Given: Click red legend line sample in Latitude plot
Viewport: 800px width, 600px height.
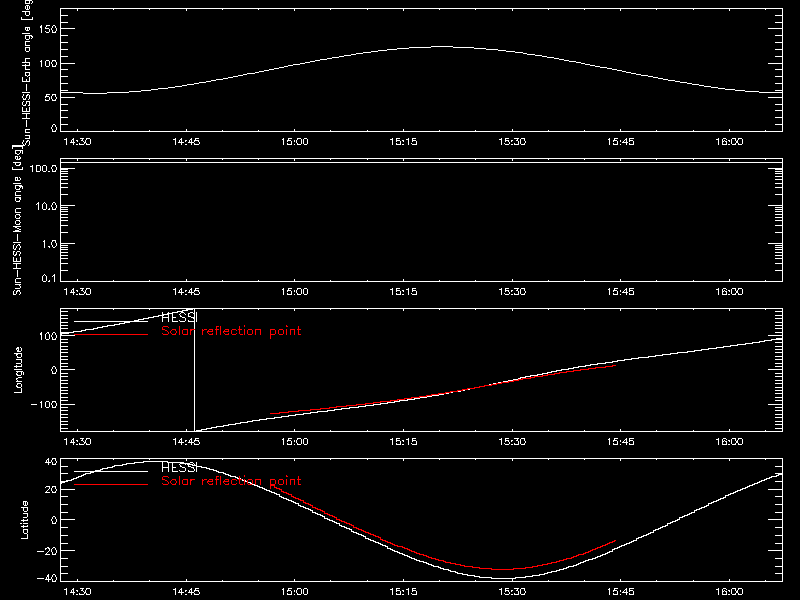Looking at the screenshot, I should coord(111,484).
